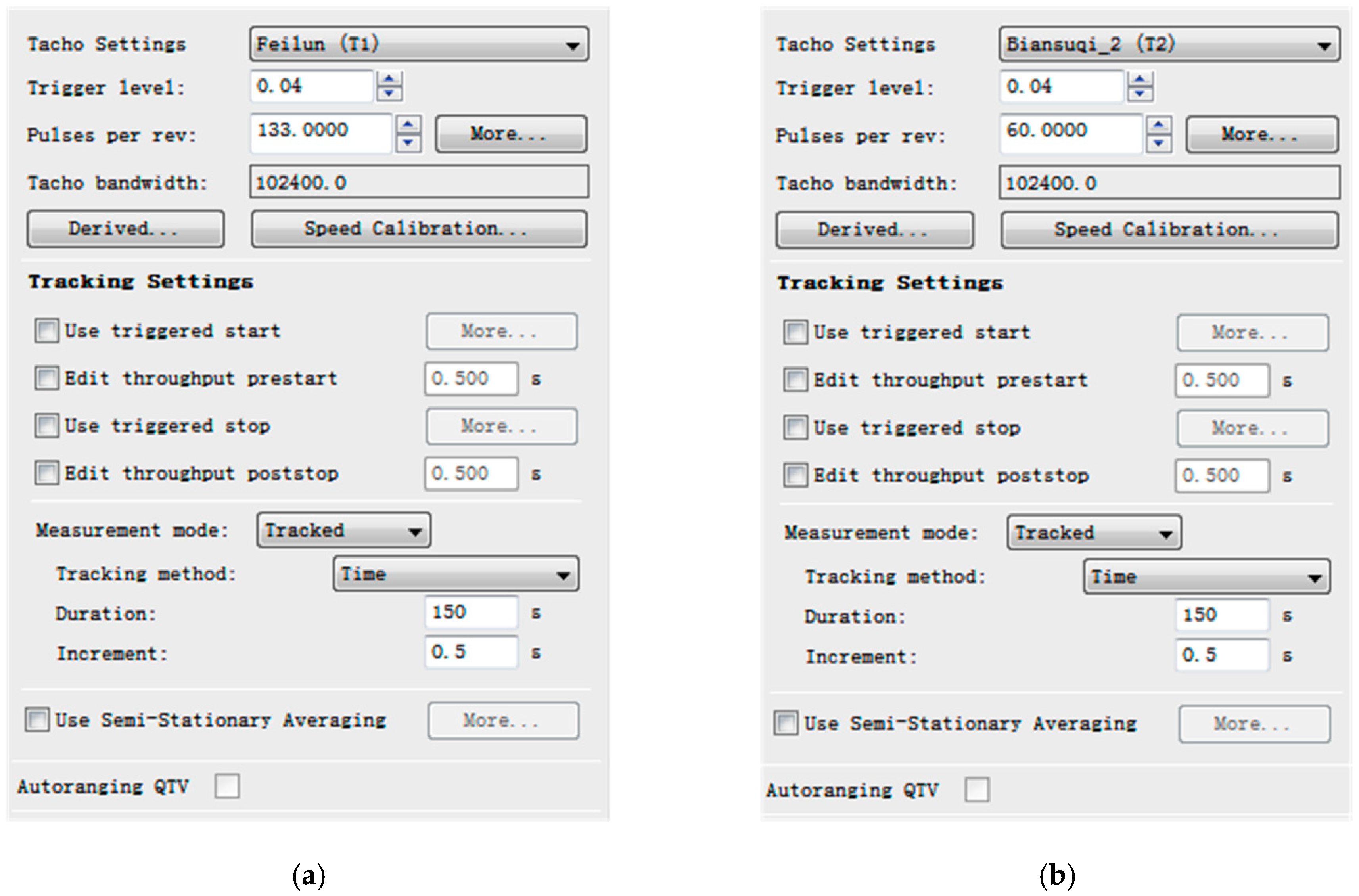
Task: Click More... beside Pulses per rev 133.0000
Action: [x=511, y=134]
